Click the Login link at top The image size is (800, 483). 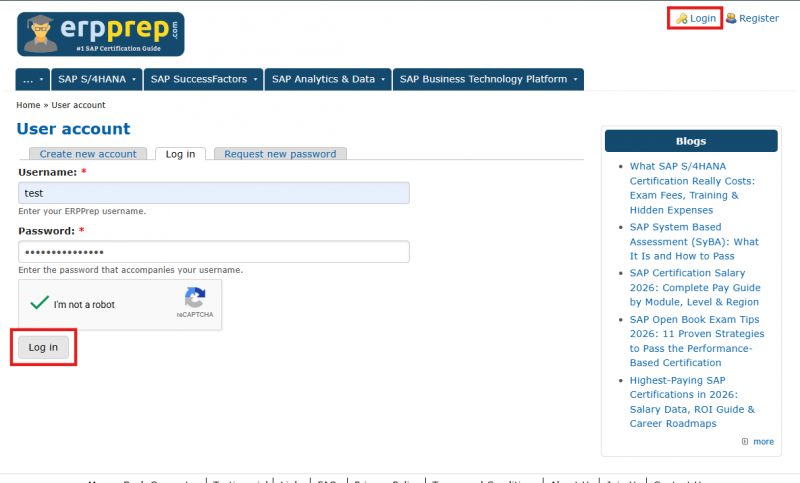[703, 18]
